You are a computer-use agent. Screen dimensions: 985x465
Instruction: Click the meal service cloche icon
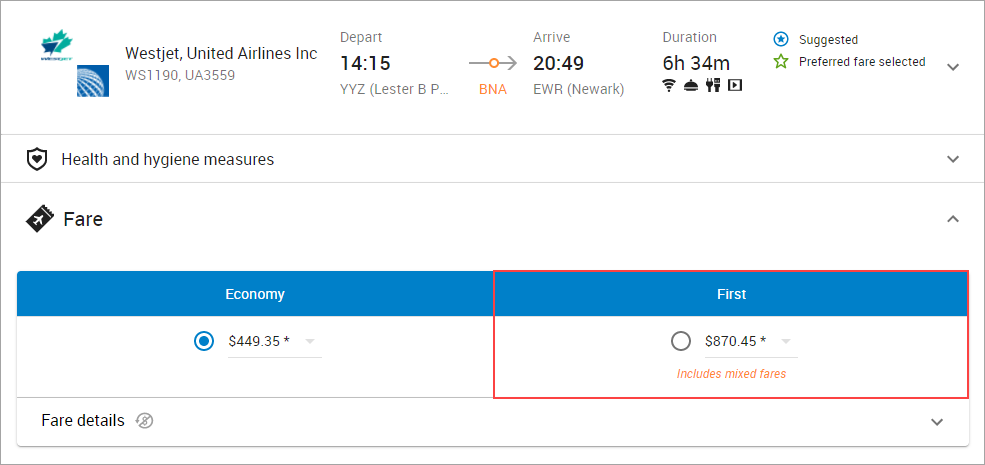(691, 85)
